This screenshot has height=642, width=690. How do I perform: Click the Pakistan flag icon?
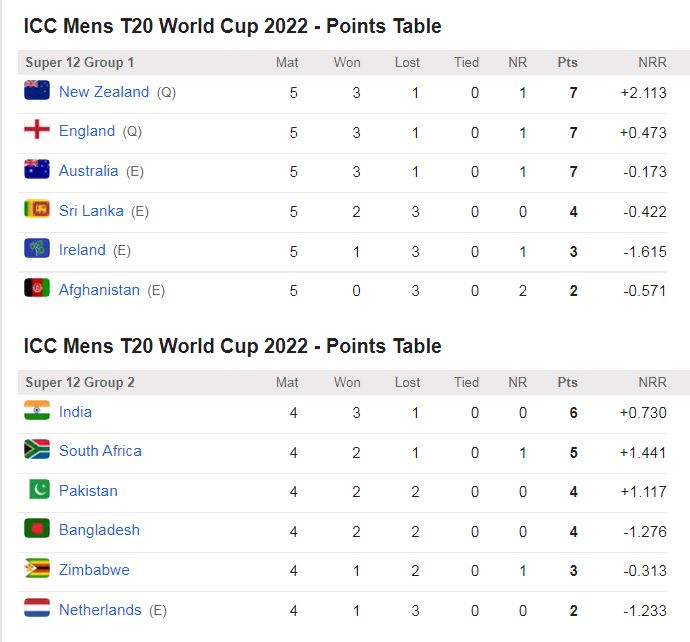37,490
